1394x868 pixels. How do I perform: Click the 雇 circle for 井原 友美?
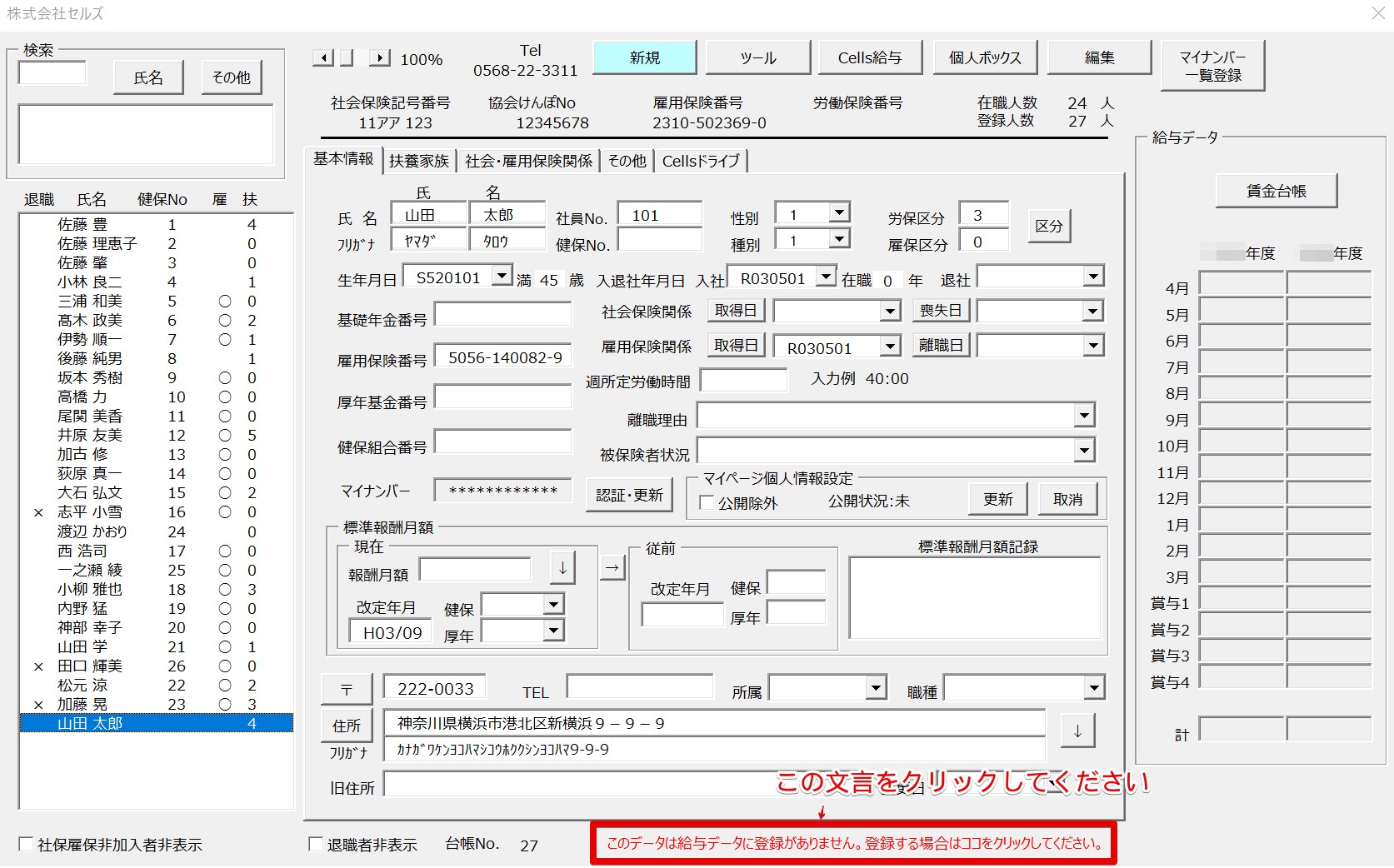click(x=225, y=435)
